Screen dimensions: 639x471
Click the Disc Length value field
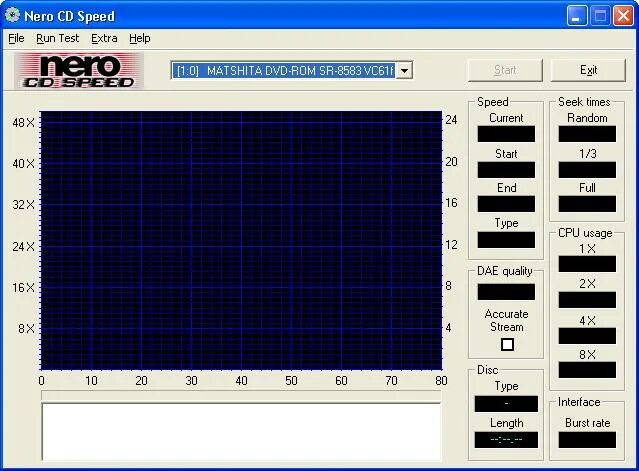pyautogui.click(x=506, y=440)
